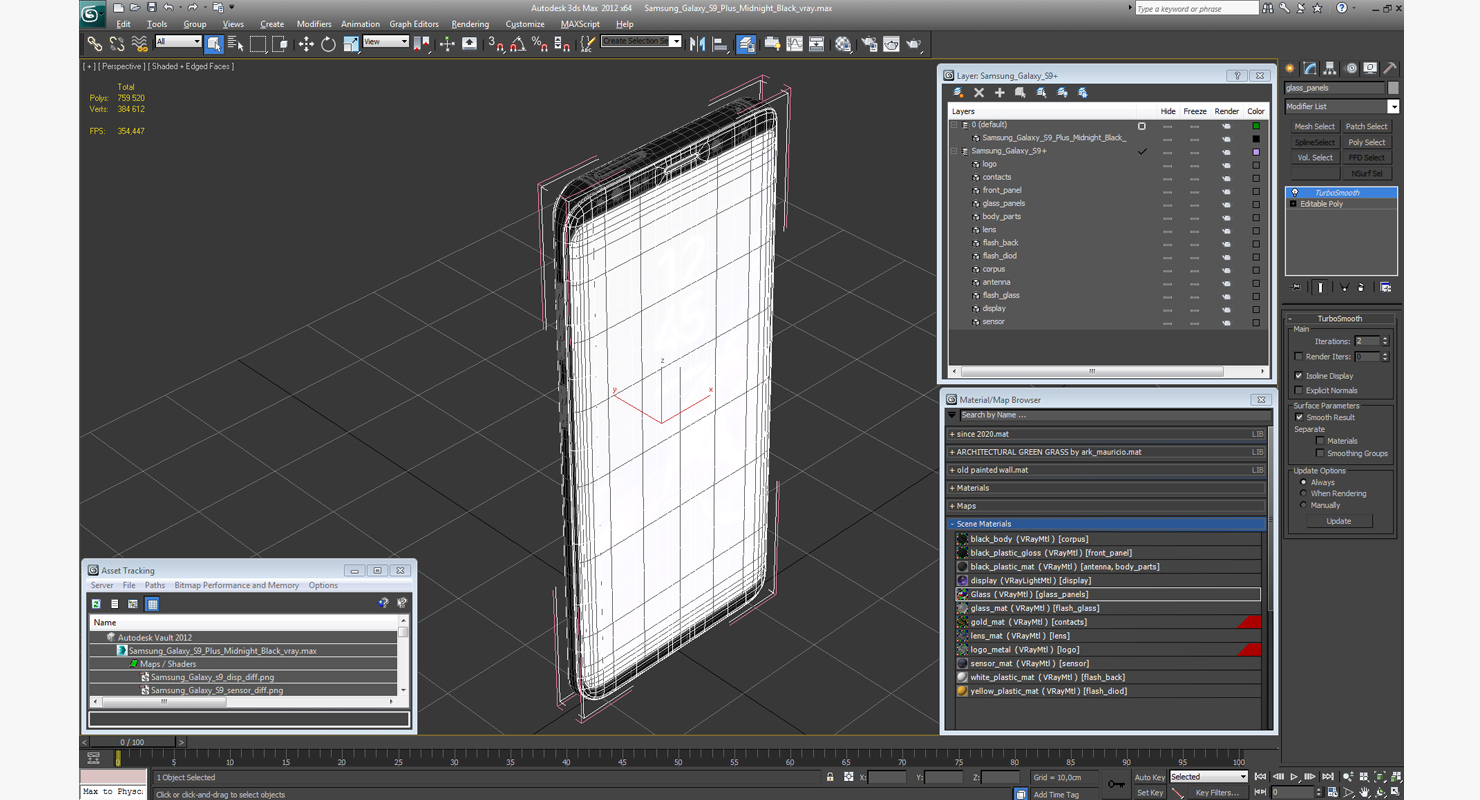This screenshot has height=800, width=1480.
Task: Switch to Hierarchy command panel tab
Action: (1330, 68)
